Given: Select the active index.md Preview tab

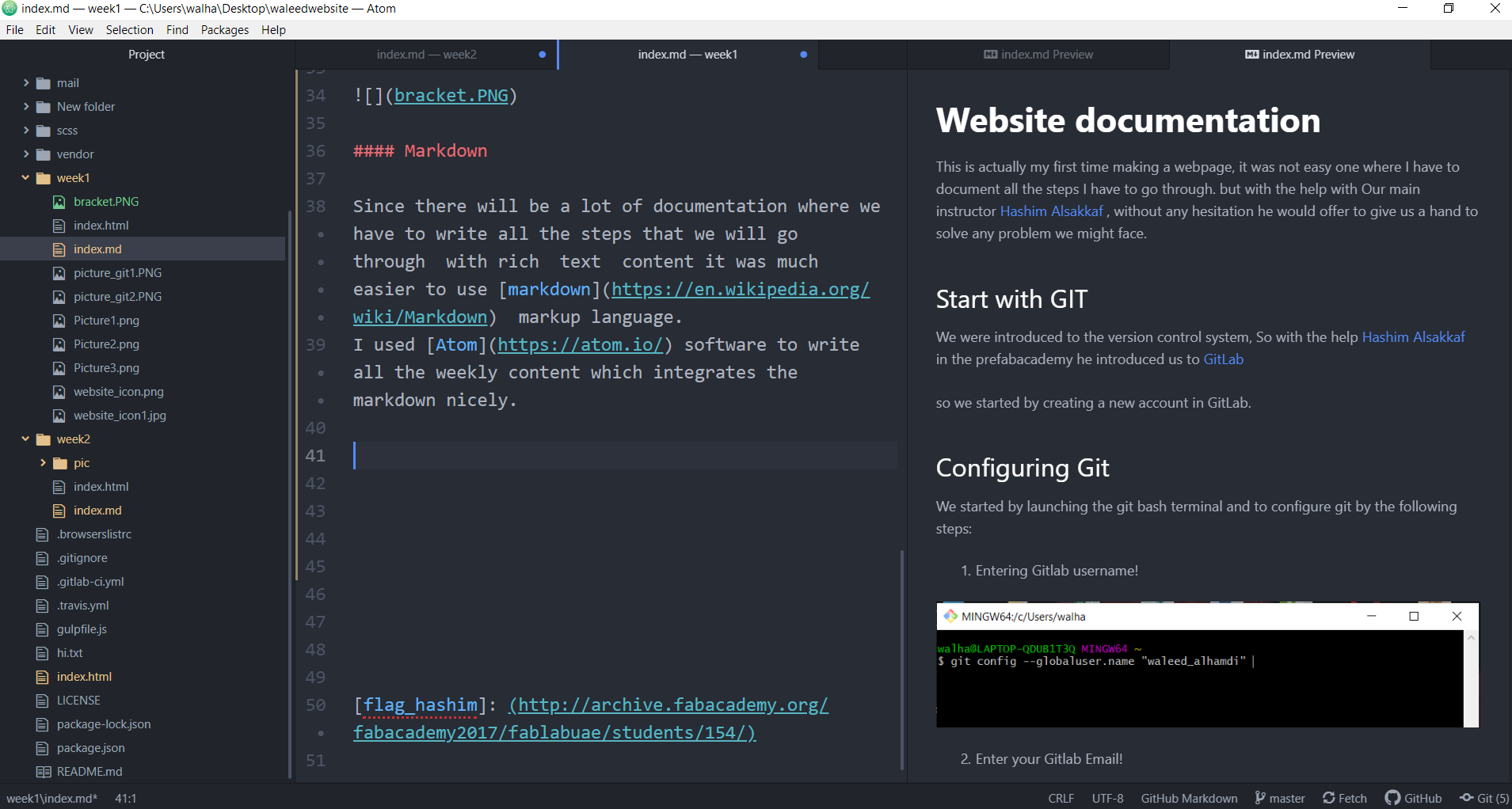Looking at the screenshot, I should [x=1300, y=55].
